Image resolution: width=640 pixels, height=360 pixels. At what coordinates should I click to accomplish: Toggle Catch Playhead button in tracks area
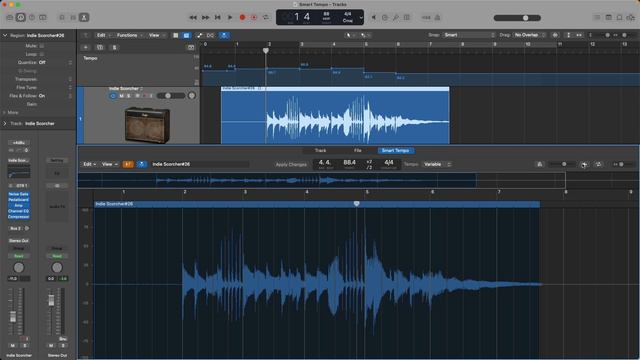pos(224,36)
